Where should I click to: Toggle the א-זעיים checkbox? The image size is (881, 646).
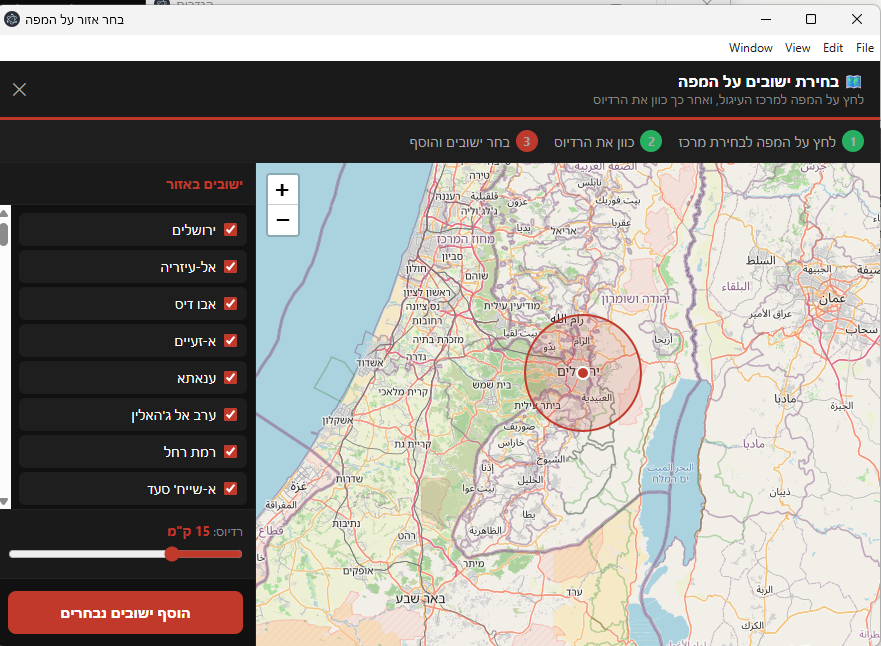pos(230,340)
